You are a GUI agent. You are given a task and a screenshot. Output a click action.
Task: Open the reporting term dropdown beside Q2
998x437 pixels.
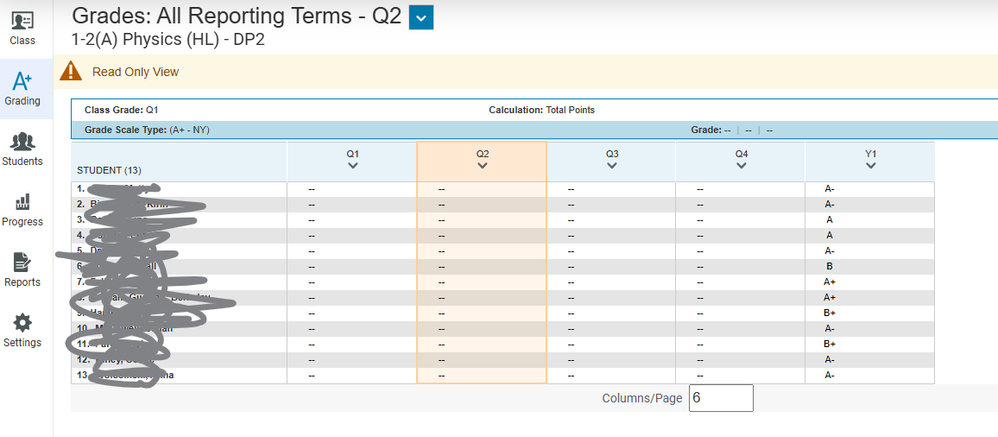[x=421, y=17]
